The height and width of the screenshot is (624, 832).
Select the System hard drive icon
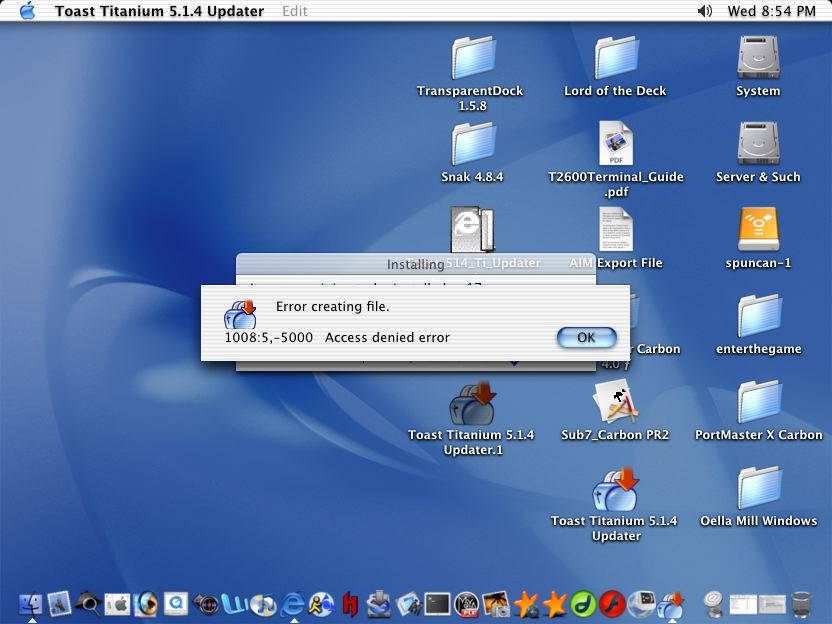[758, 57]
